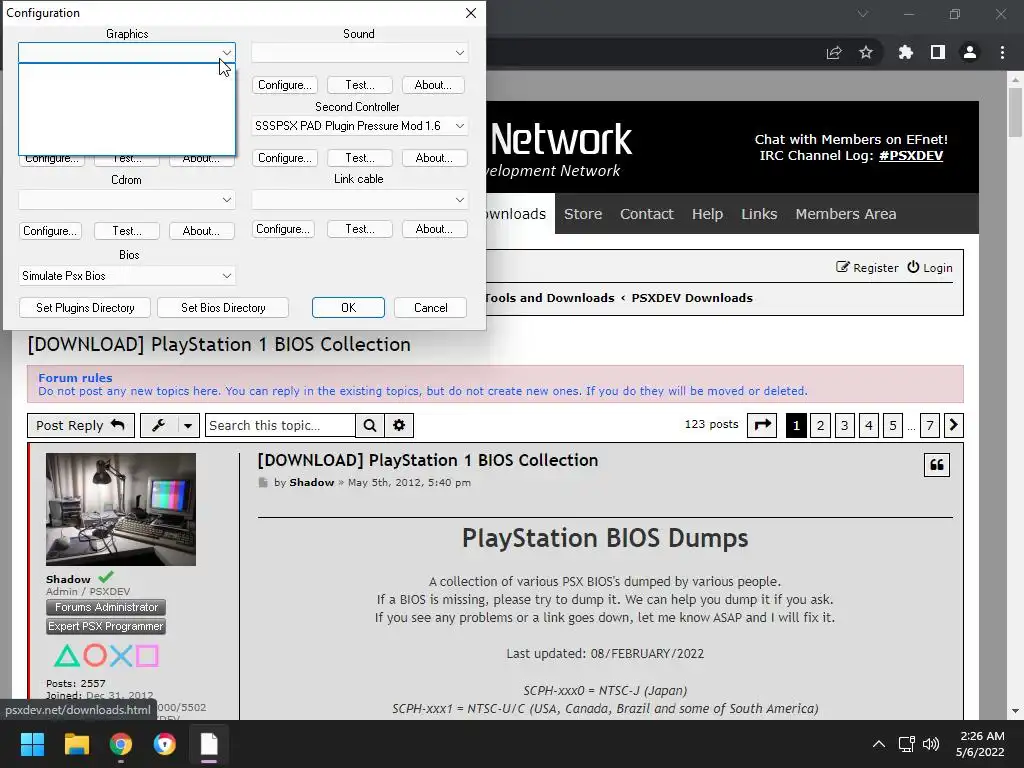The image size is (1024, 768).
Task: Click Configure under Link cable
Action: coord(283,229)
